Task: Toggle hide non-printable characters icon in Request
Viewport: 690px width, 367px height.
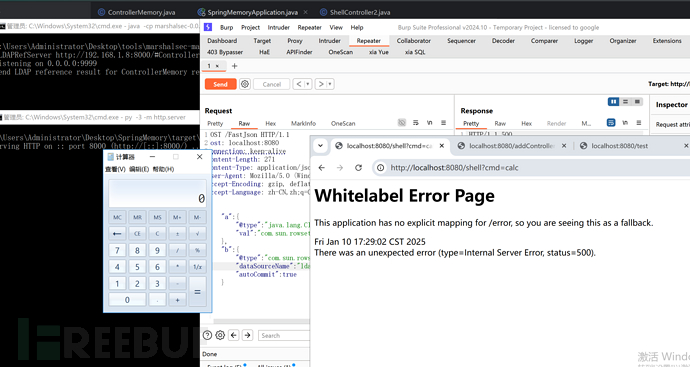Action: tap(401, 123)
